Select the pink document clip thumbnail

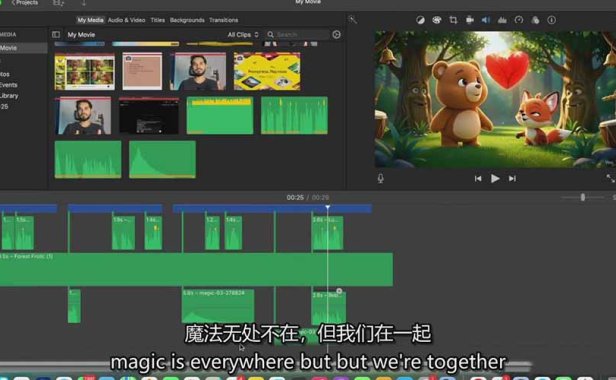pyautogui.click(x=142, y=72)
